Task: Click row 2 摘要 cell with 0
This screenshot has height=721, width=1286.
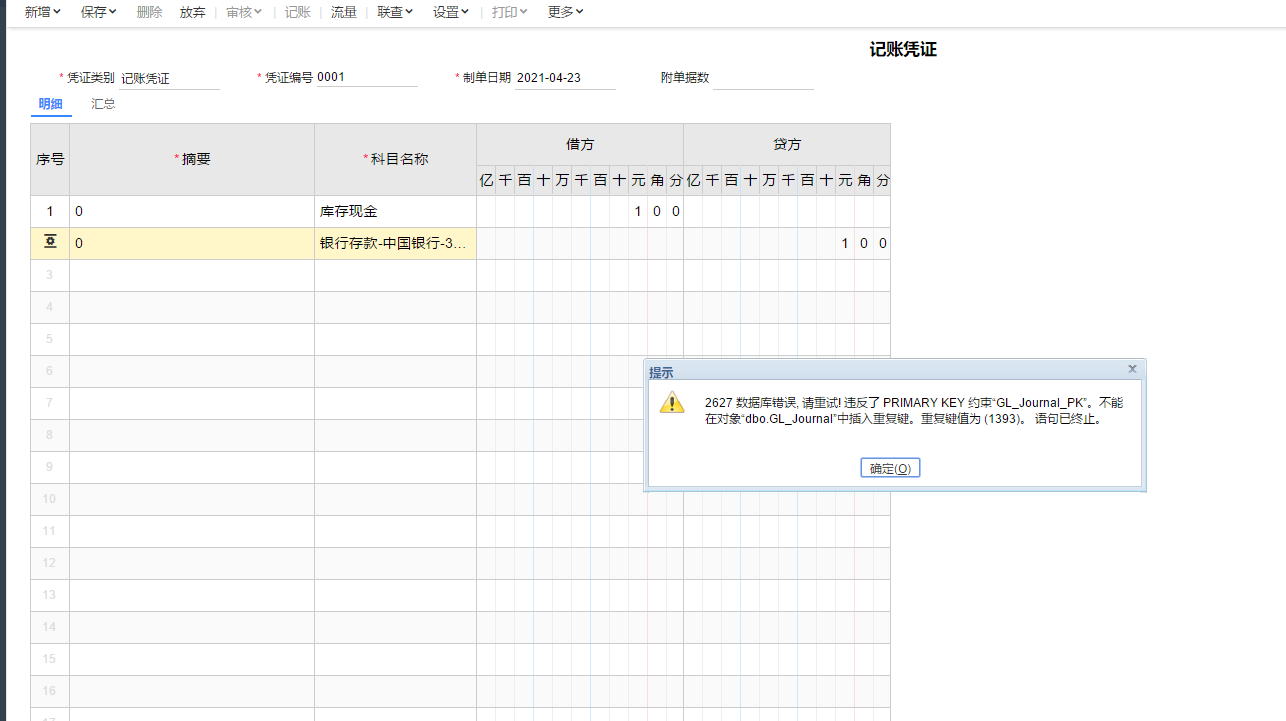Action: click(192, 244)
